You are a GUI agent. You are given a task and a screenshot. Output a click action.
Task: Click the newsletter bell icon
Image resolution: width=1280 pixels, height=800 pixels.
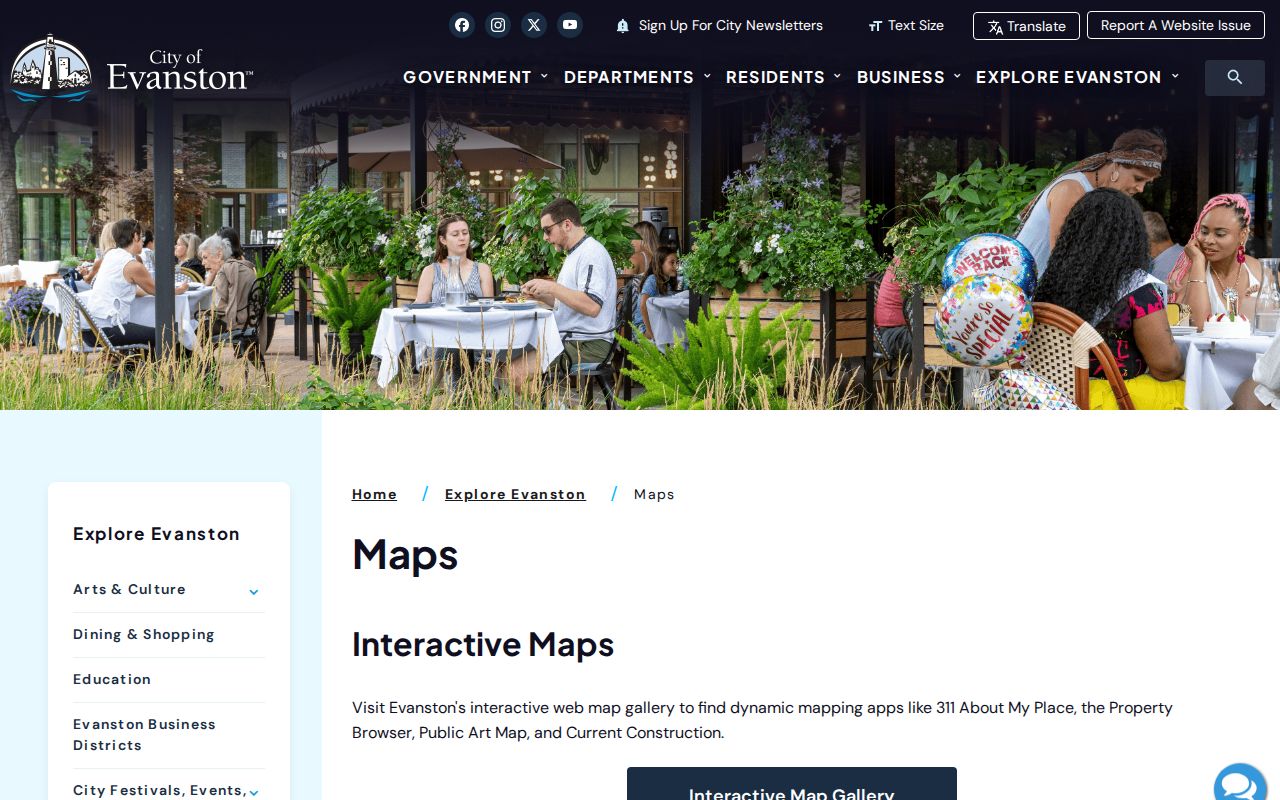[623, 26]
